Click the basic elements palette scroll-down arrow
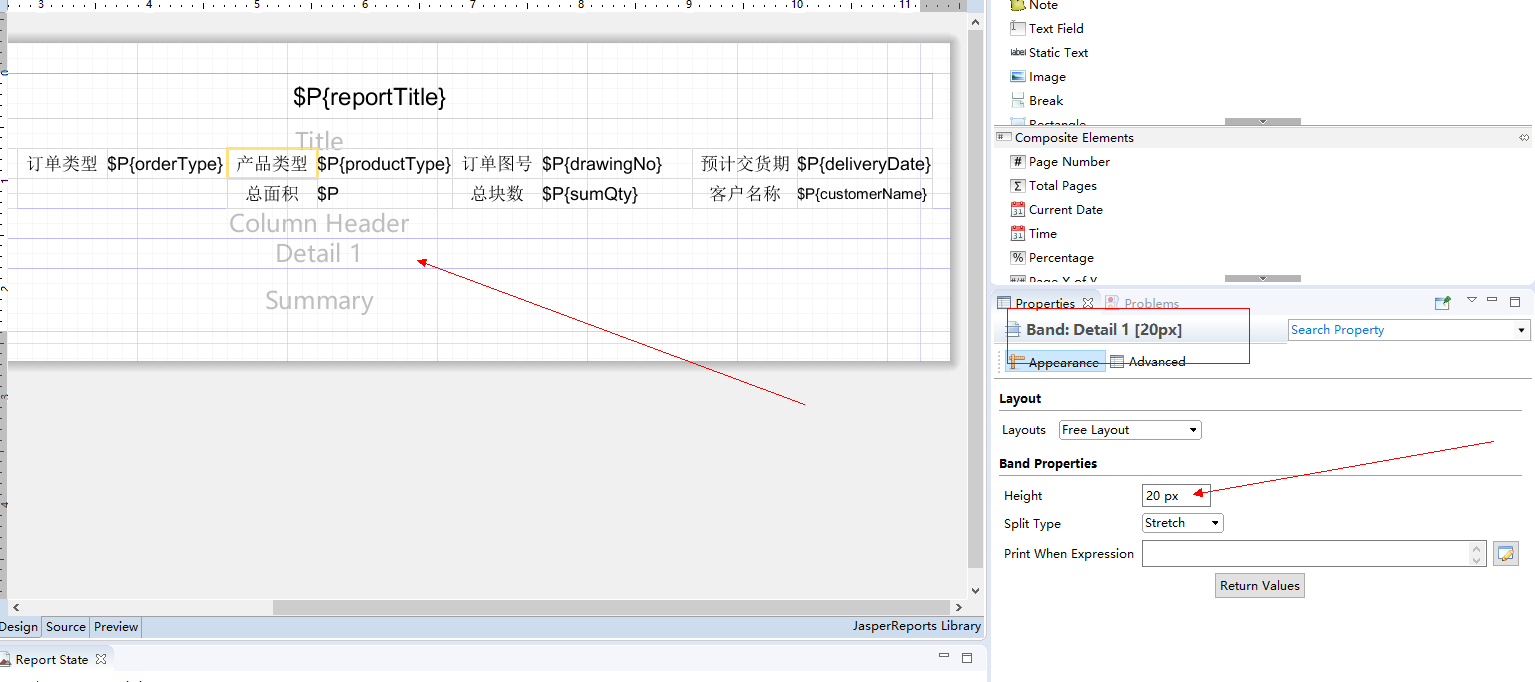Viewport: 1535px width, 682px height. tap(1263, 121)
